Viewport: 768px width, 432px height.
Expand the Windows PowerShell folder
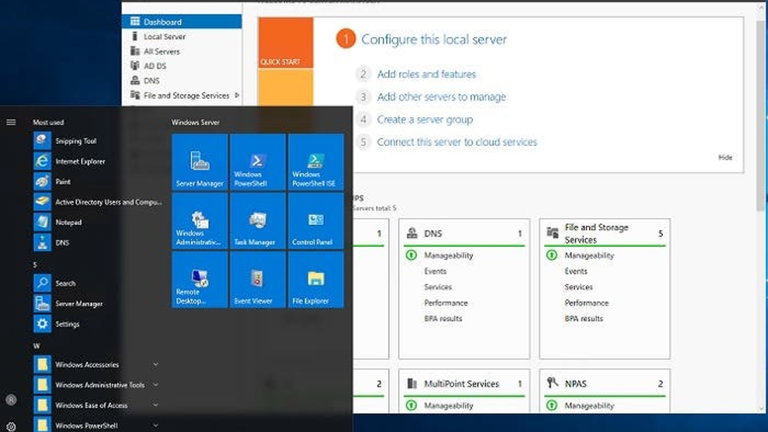pyautogui.click(x=97, y=425)
